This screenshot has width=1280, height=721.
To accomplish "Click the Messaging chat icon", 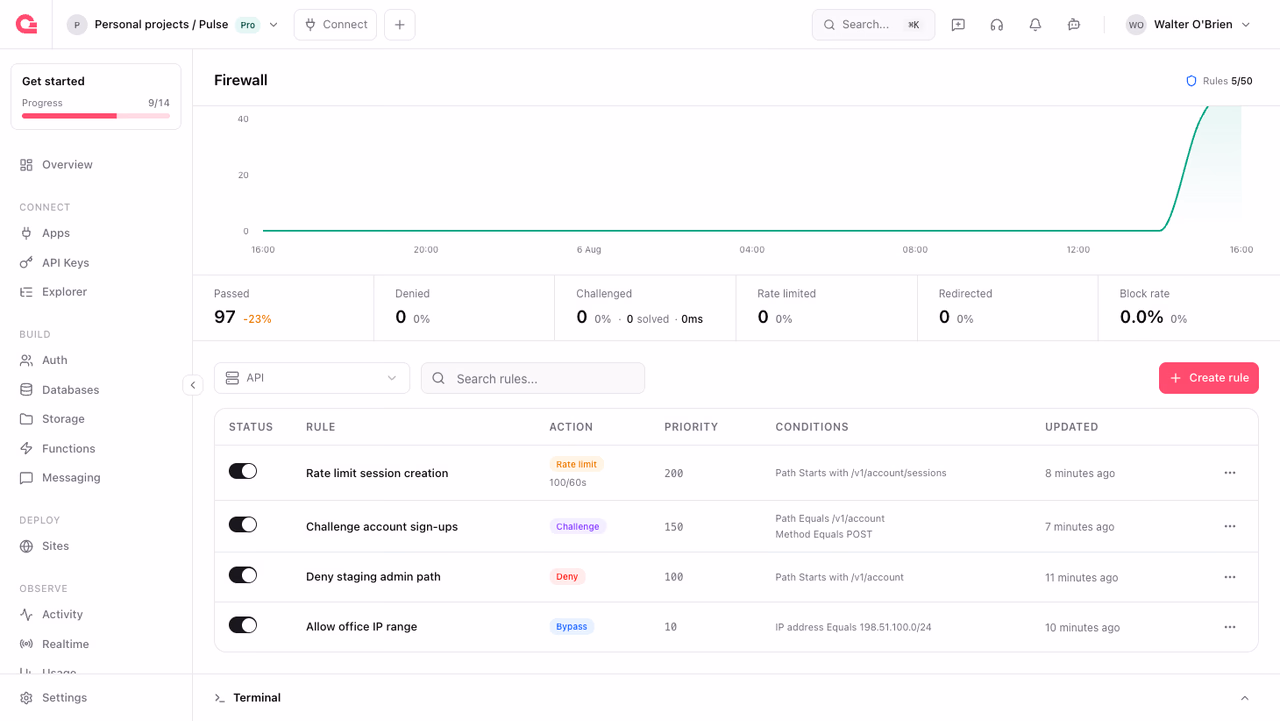I will point(26,478).
